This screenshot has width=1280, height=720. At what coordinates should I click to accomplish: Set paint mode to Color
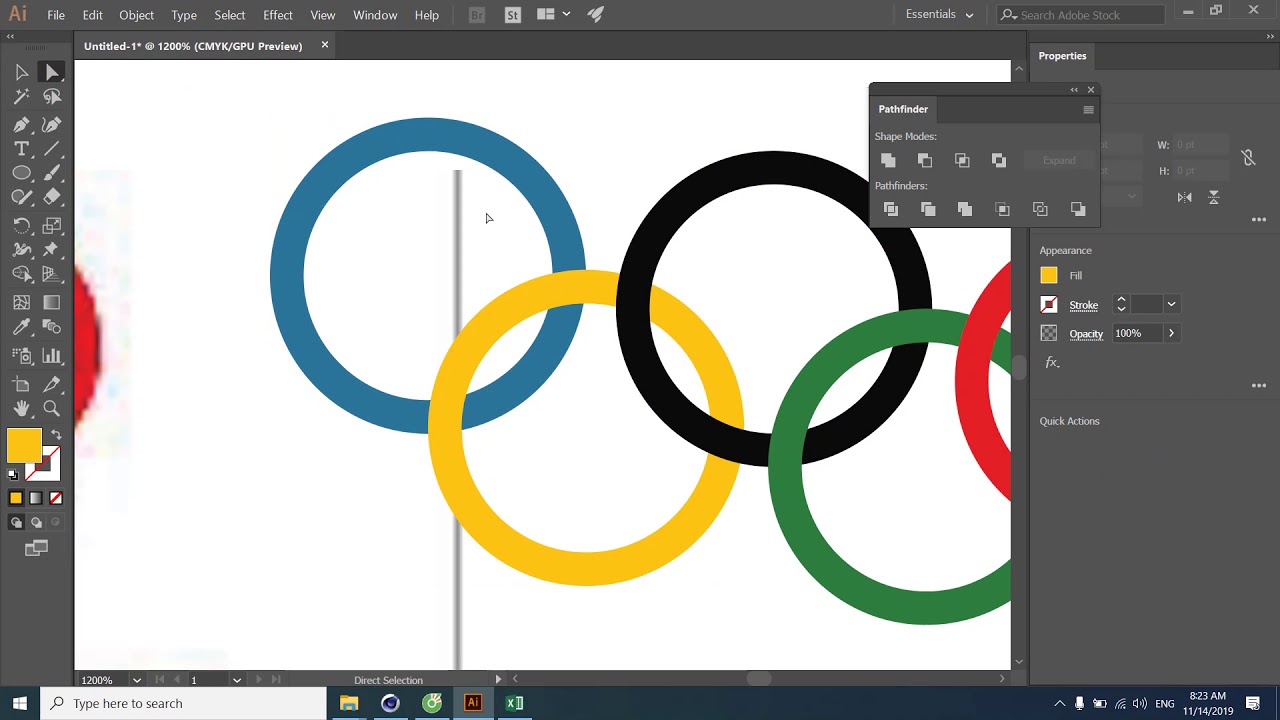pos(16,498)
